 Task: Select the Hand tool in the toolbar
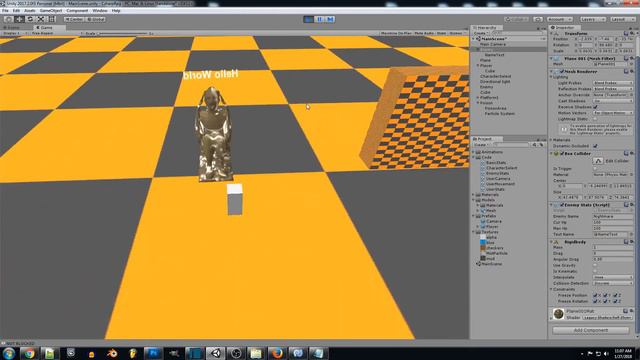[x=8, y=19]
